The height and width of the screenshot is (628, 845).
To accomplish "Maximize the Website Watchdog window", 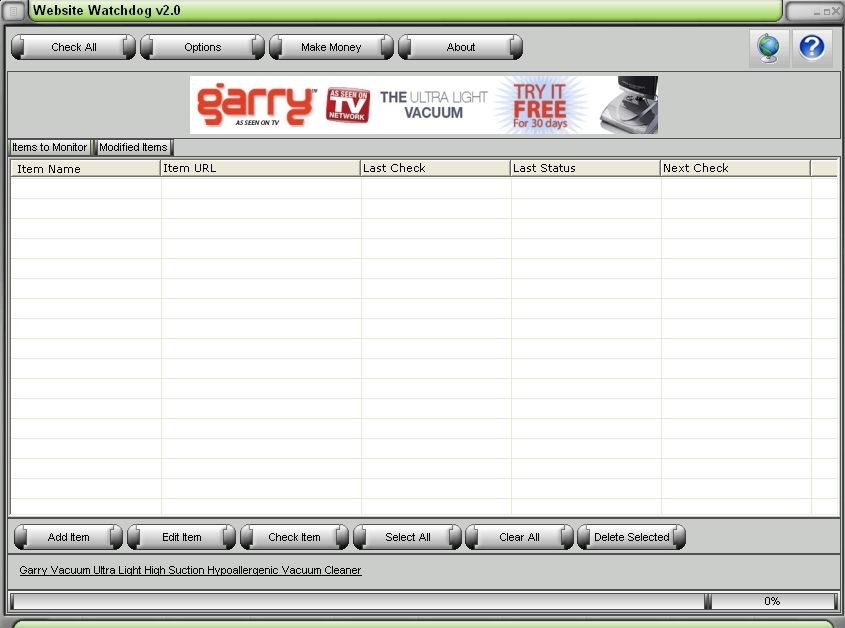I will click(826, 12).
